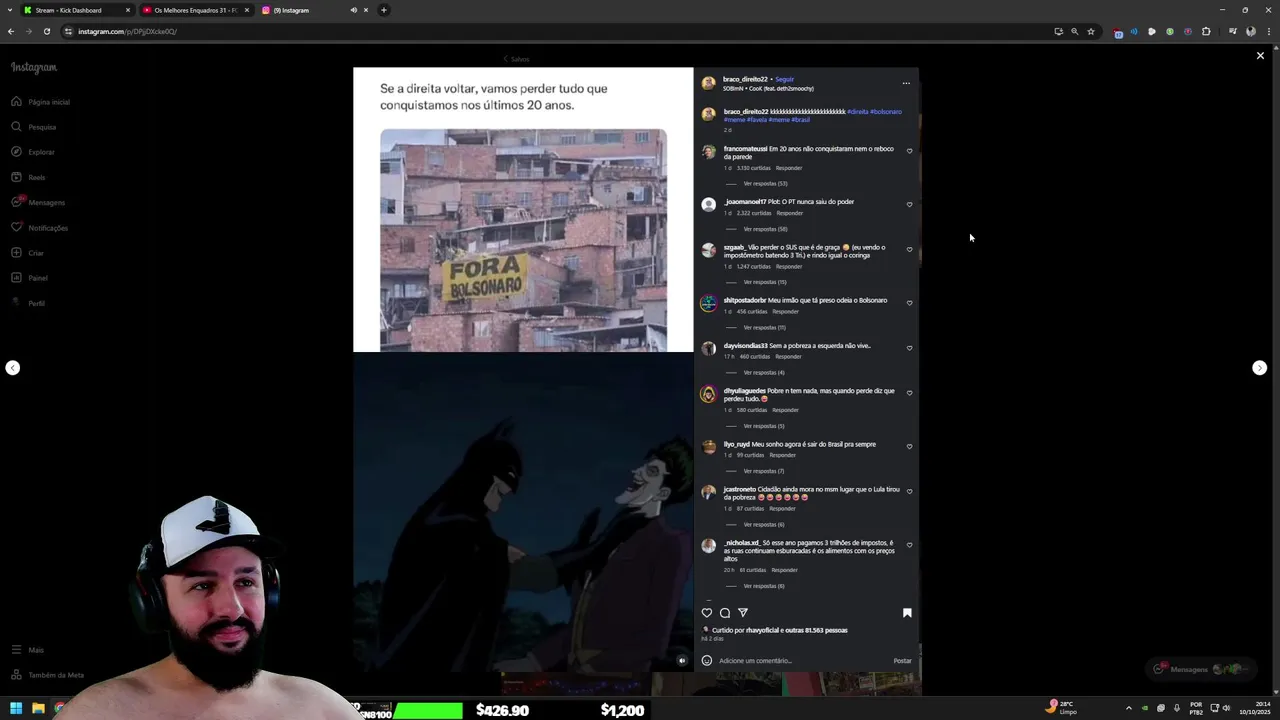Click Seguir next to braco_direito22

[784, 79]
